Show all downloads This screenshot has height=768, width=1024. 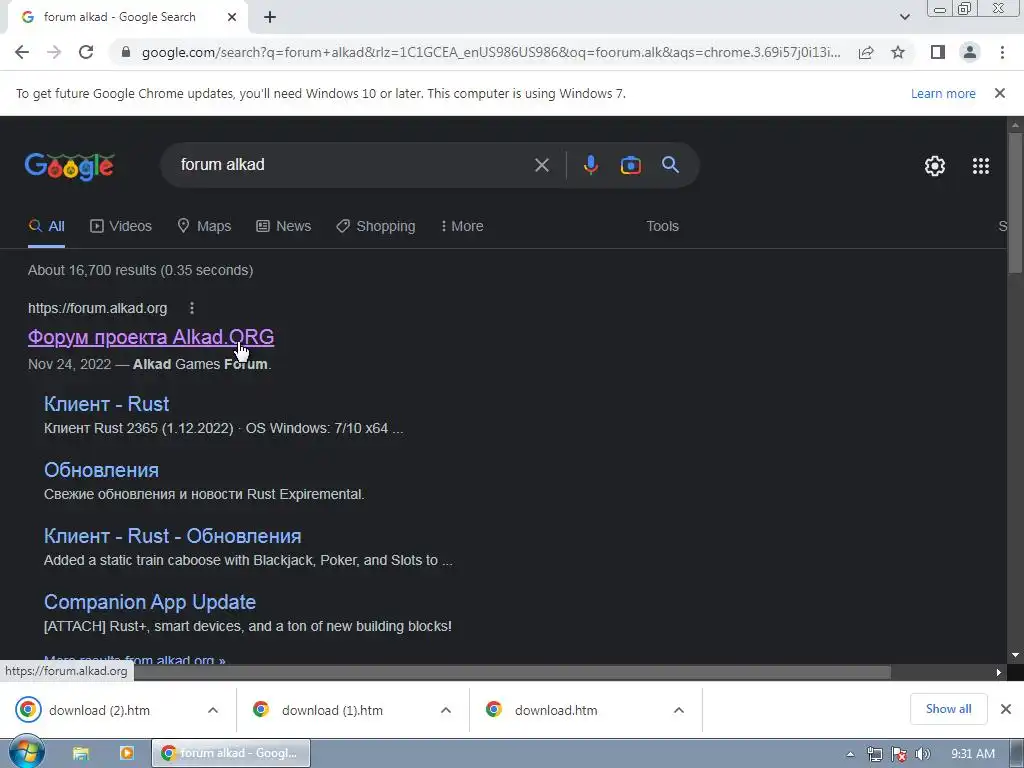pos(948,709)
